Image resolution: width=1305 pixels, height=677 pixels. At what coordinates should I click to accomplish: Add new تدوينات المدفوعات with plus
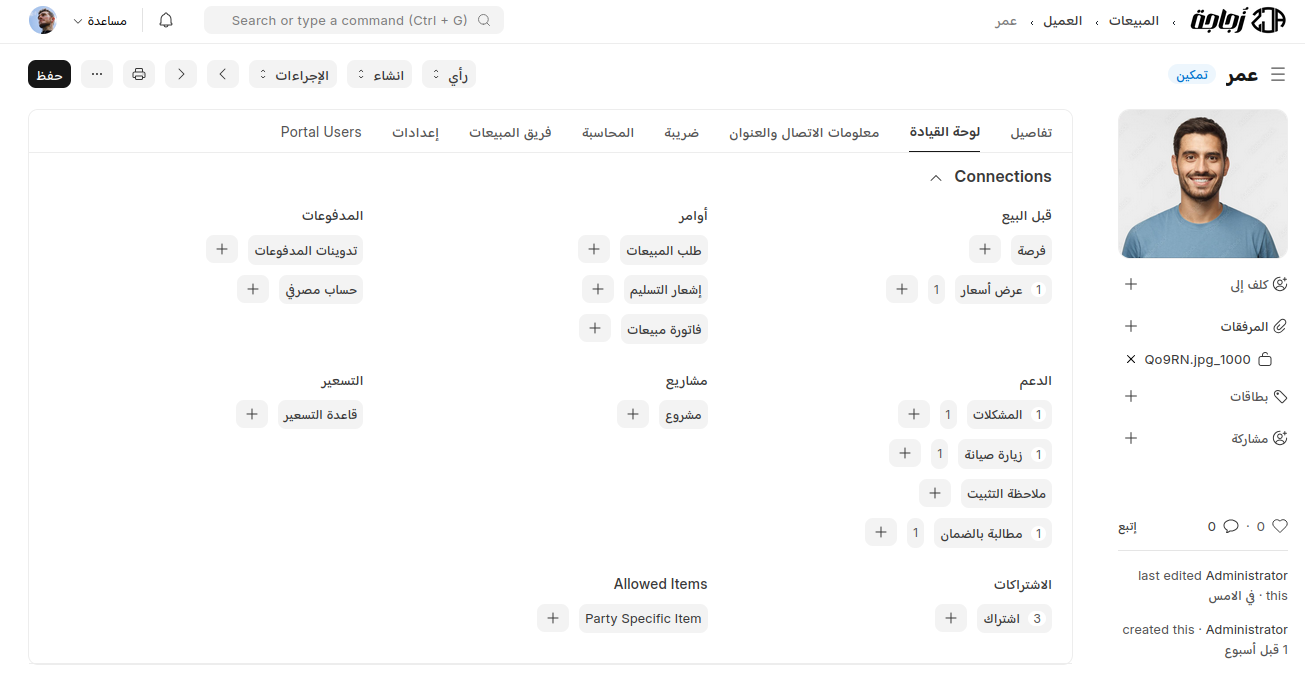click(x=222, y=249)
